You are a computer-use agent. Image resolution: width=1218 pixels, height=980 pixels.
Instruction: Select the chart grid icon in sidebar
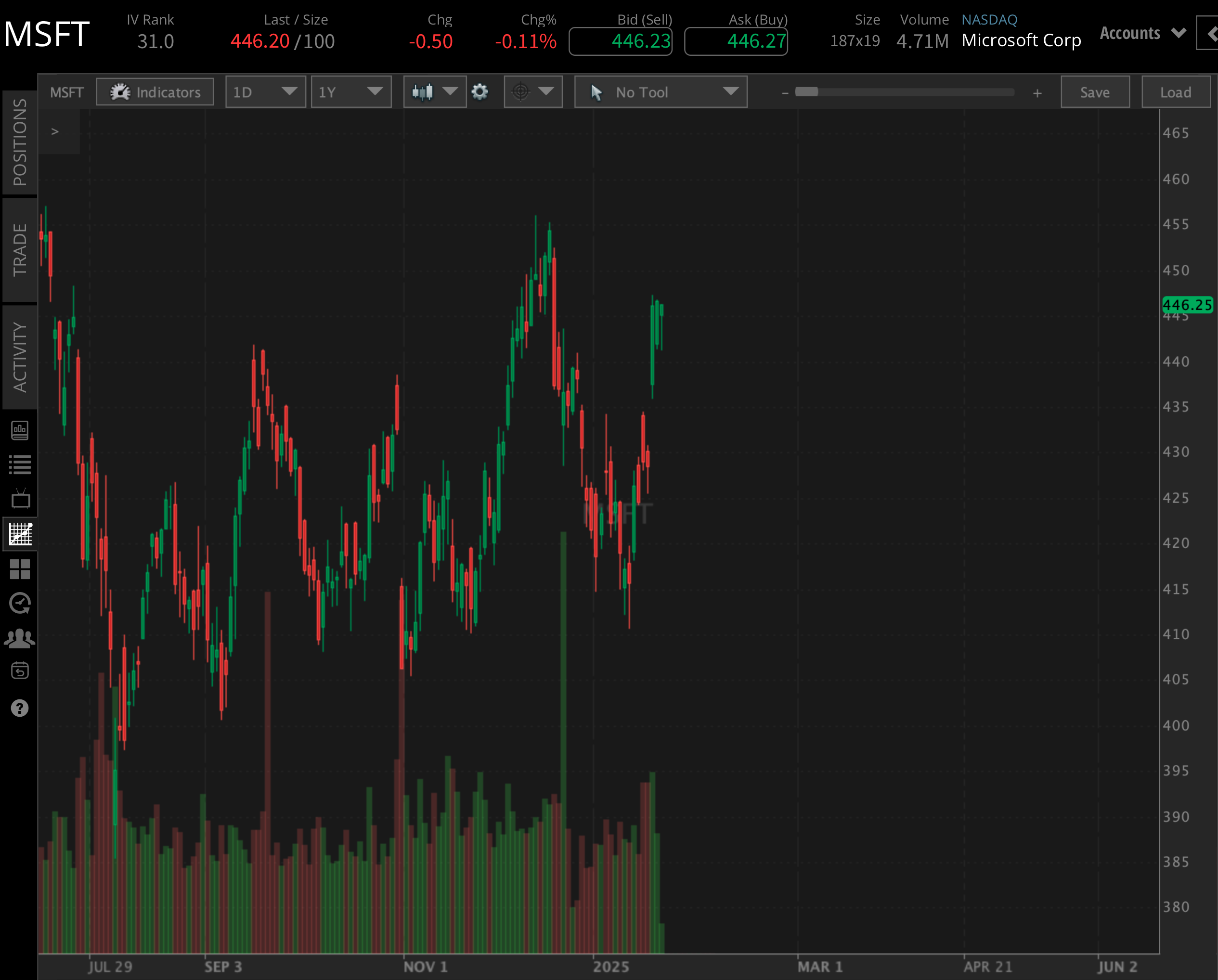(x=20, y=534)
